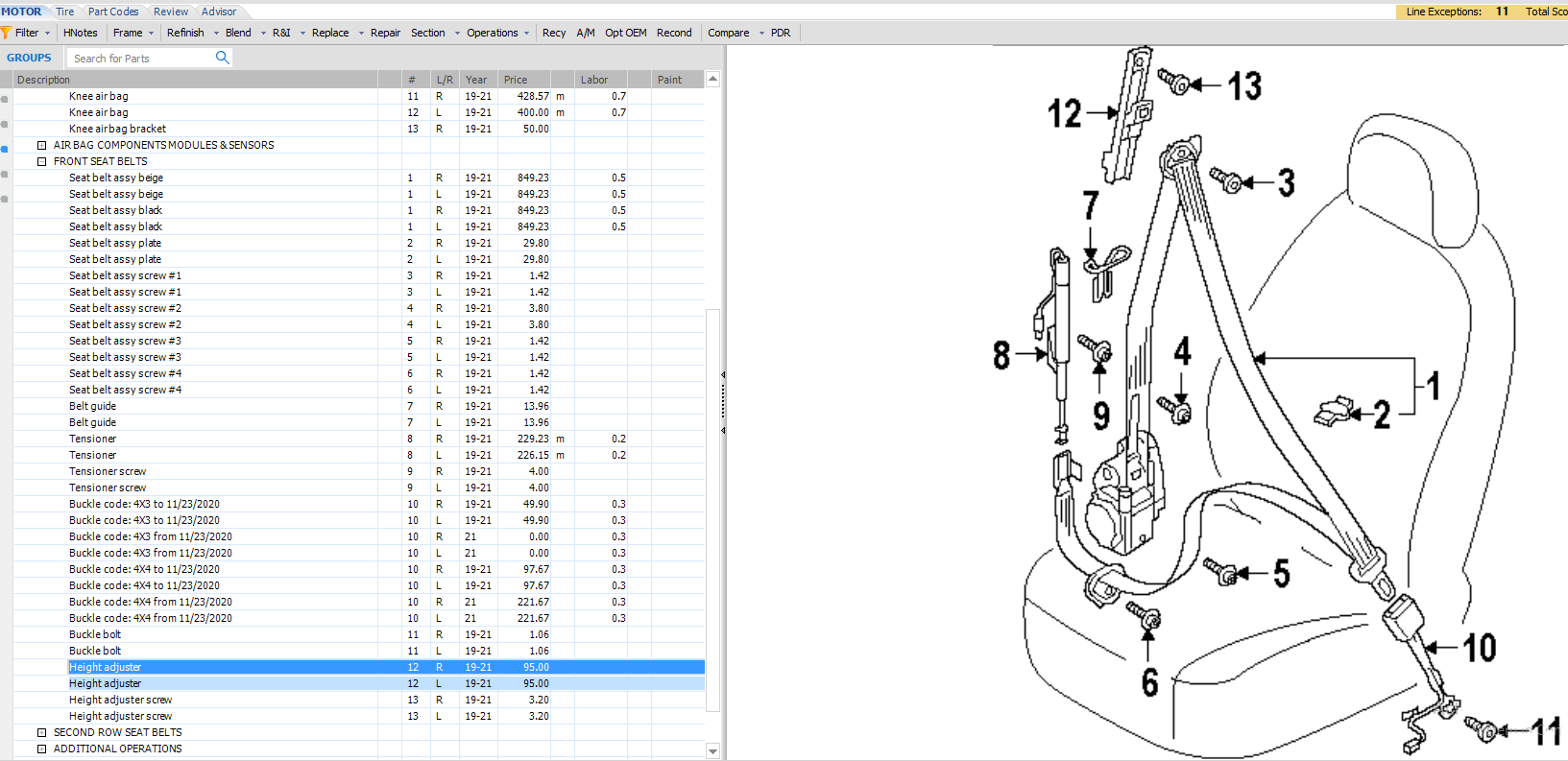The image size is (1568, 761).
Task: Select Tensioner row priced 229.23
Action: [359, 439]
